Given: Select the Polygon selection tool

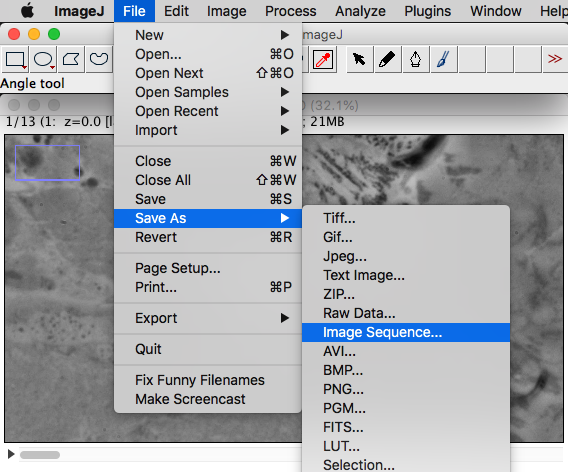Looking at the screenshot, I should [71, 59].
